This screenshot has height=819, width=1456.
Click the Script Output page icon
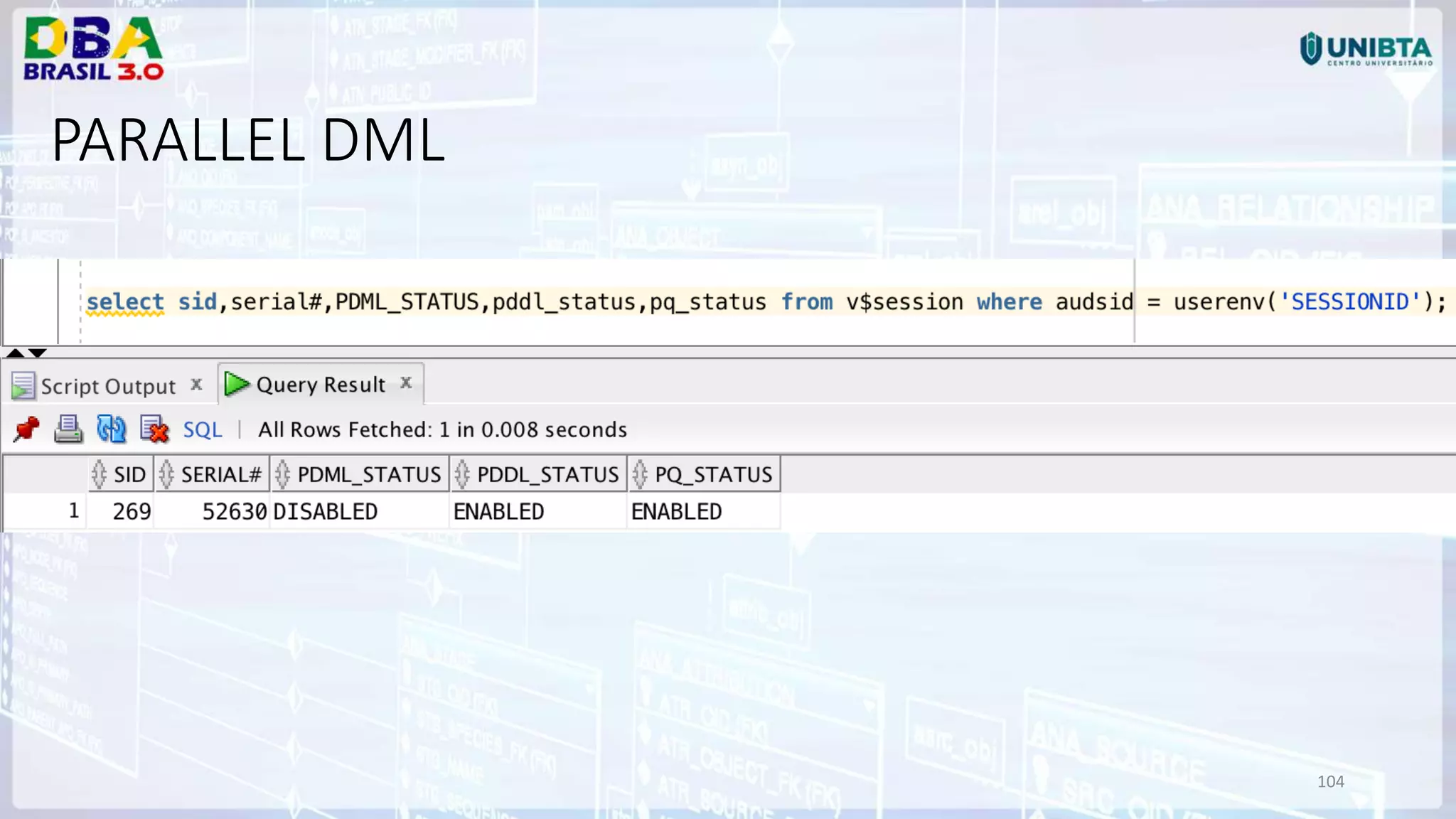[x=23, y=386]
